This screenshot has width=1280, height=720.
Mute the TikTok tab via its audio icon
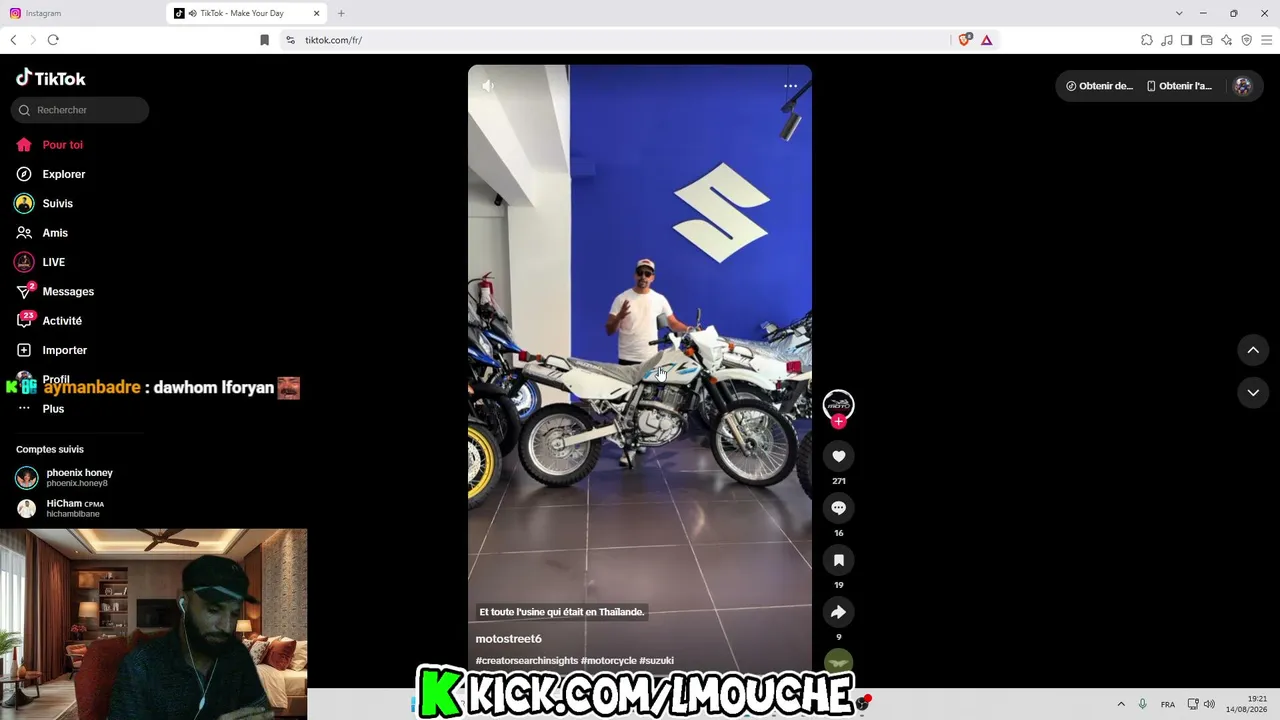(x=192, y=13)
